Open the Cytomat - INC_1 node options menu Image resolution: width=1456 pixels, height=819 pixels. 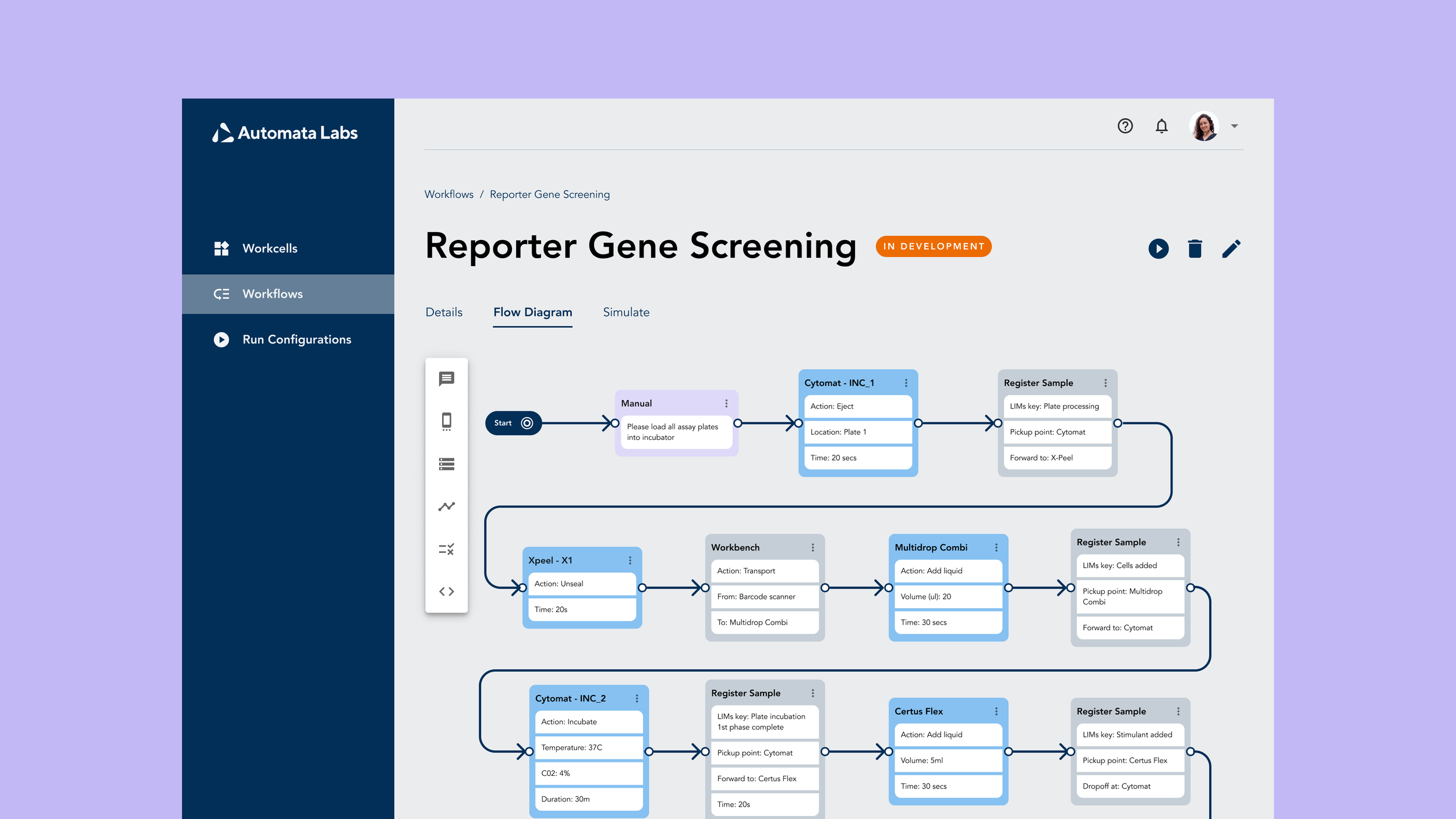pyautogui.click(x=906, y=383)
